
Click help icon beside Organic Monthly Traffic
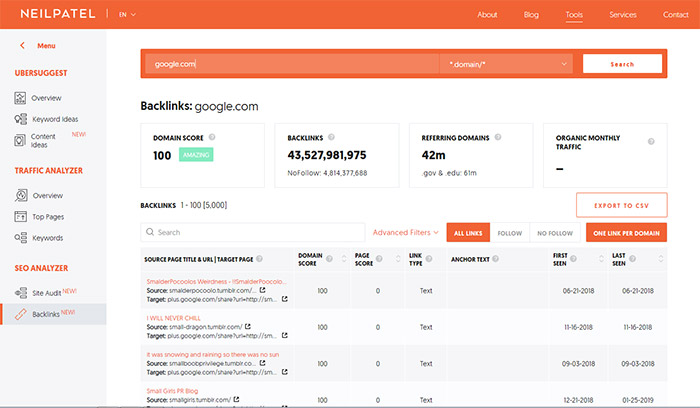pyautogui.click(x=651, y=142)
